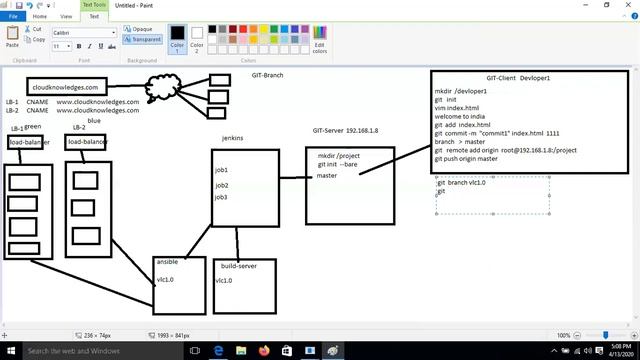Pick the turquoise blue palette swatch
This screenshot has height=360, width=640.
coord(284,29)
